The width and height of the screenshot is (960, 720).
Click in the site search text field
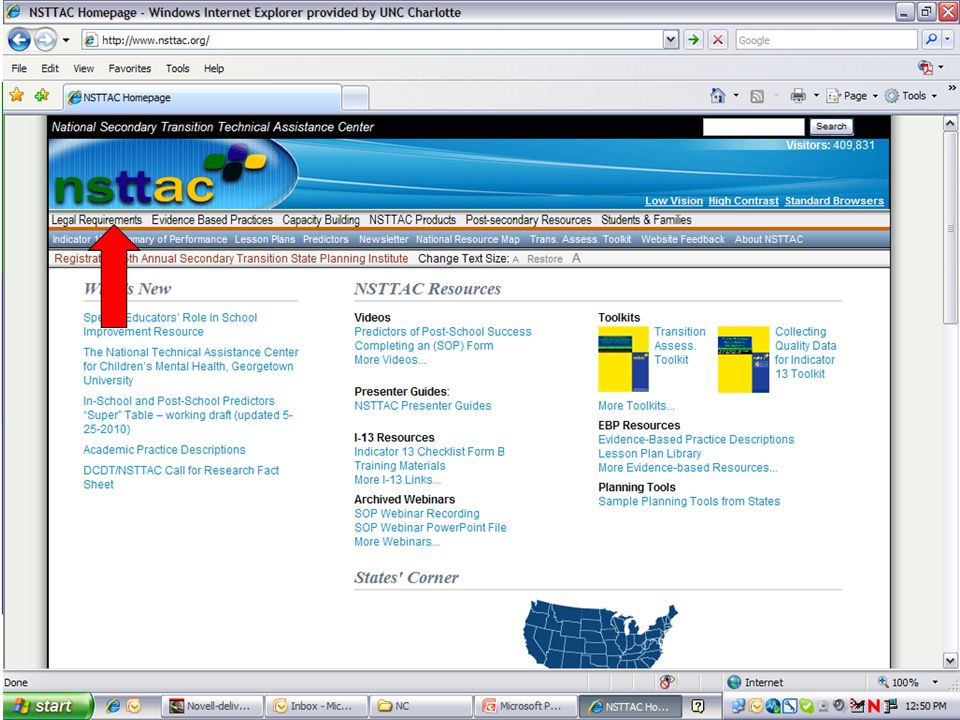point(753,127)
